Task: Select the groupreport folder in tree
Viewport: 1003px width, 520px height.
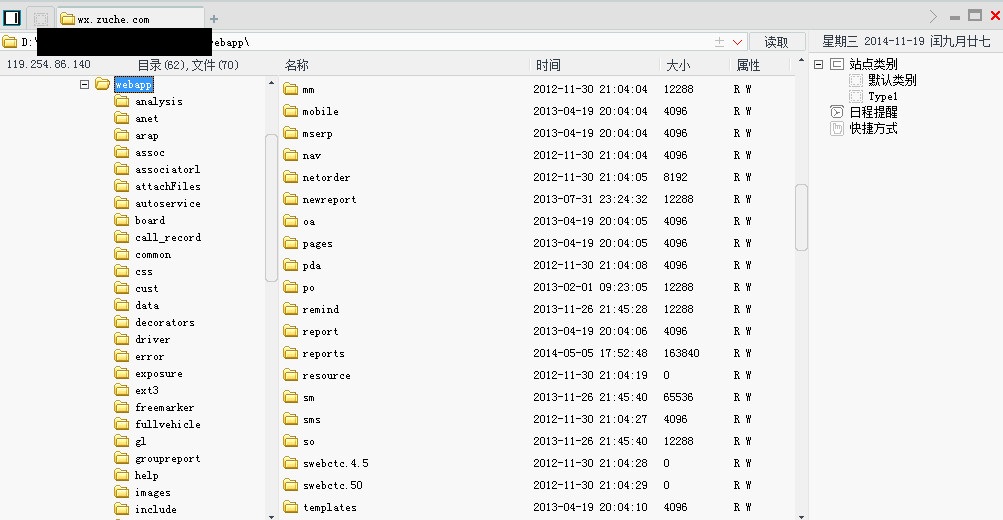Action: (168, 459)
